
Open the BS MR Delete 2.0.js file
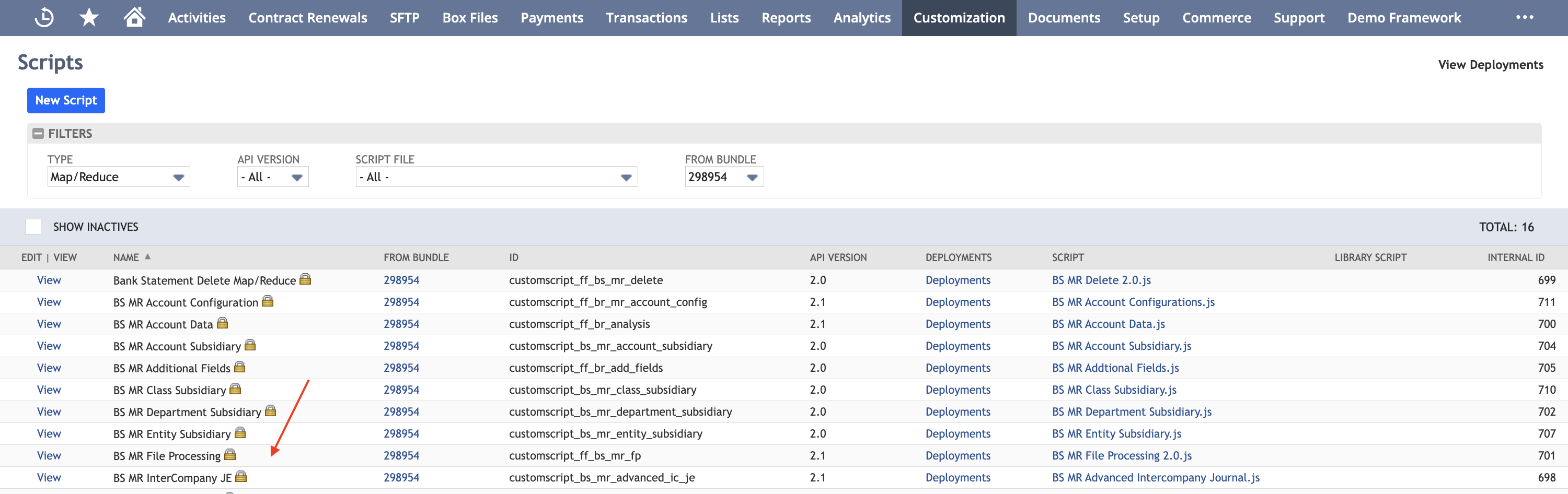tap(1101, 280)
